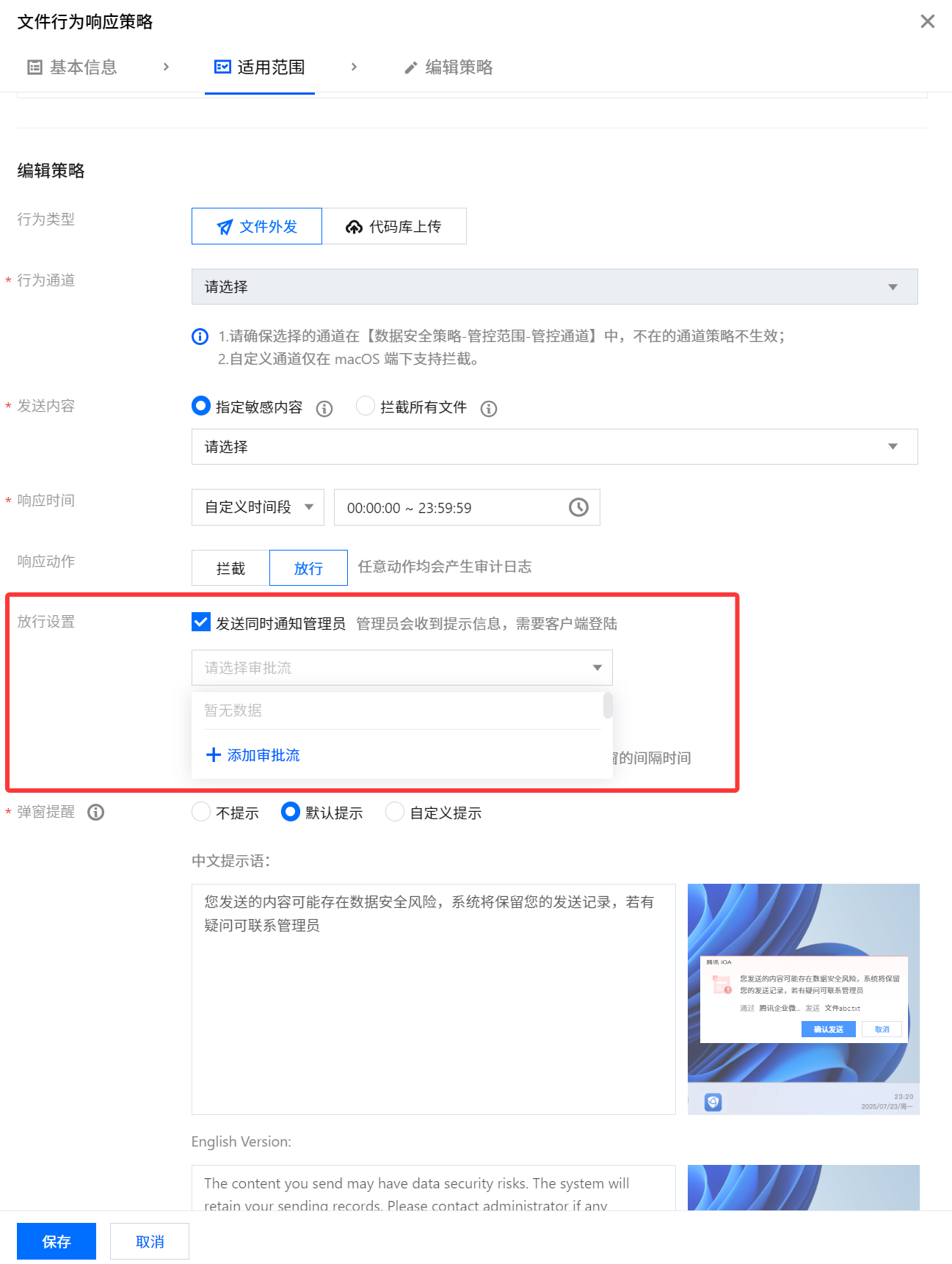Switch to the 编辑策略 step

[x=448, y=68]
